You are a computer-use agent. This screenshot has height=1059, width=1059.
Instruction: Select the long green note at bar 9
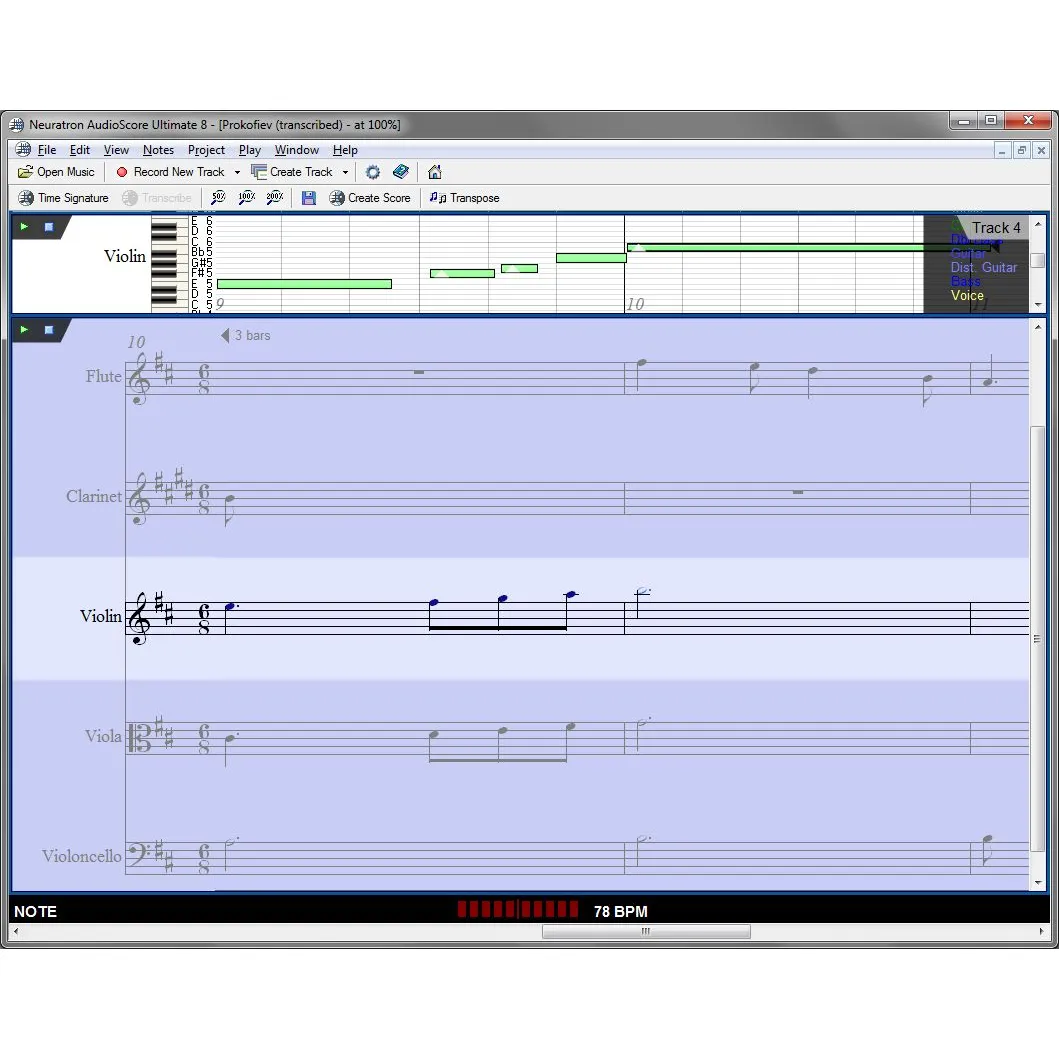[x=305, y=284]
